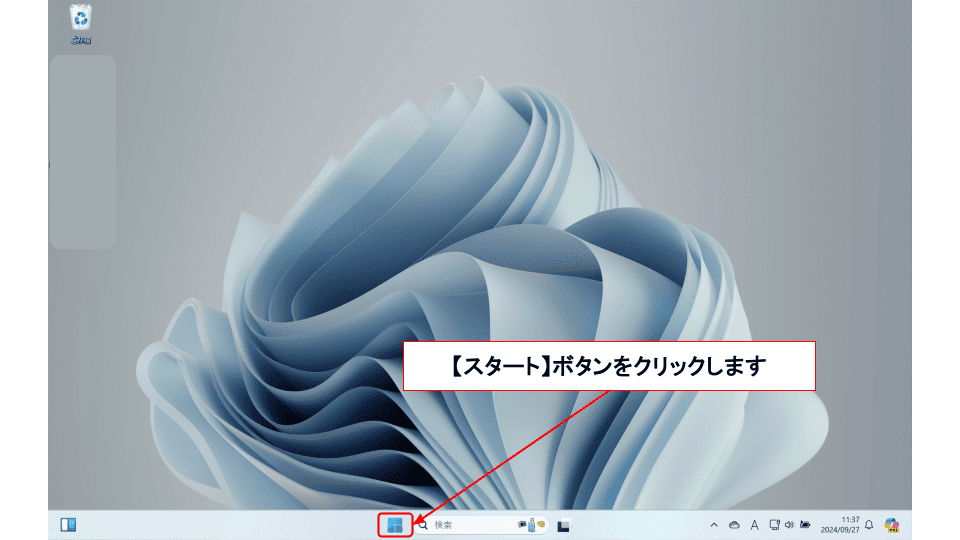Open Task View from the taskbar
The width and height of the screenshot is (960, 540).
[x=564, y=525]
